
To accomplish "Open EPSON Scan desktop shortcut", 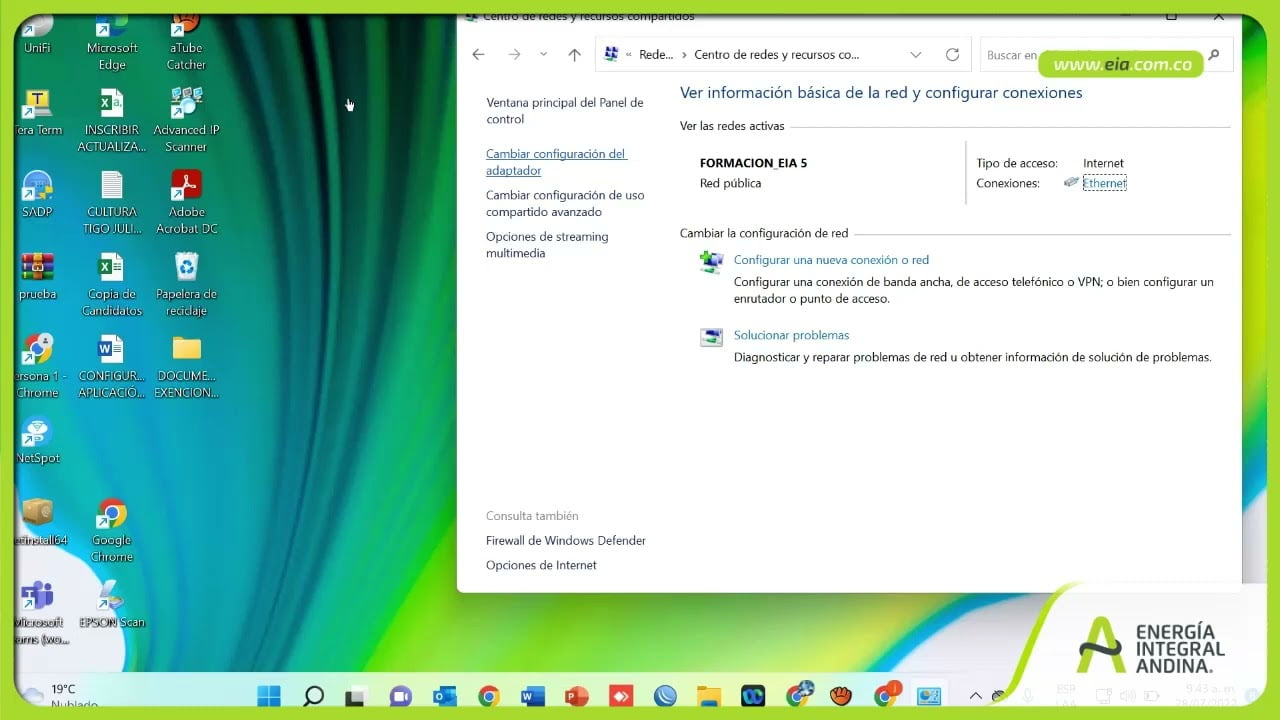I will (112, 597).
